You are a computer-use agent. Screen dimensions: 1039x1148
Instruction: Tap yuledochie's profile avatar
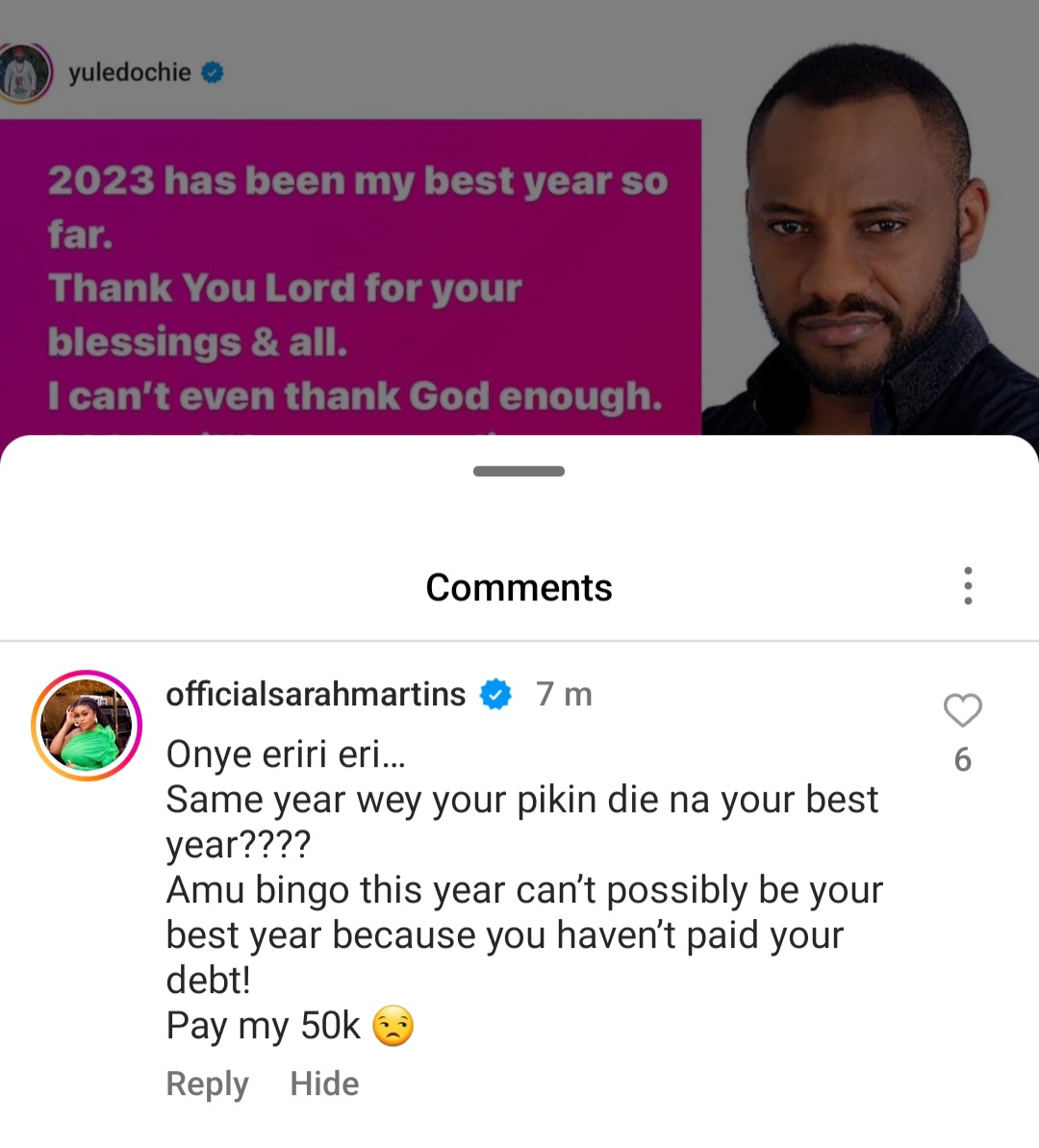(24, 72)
